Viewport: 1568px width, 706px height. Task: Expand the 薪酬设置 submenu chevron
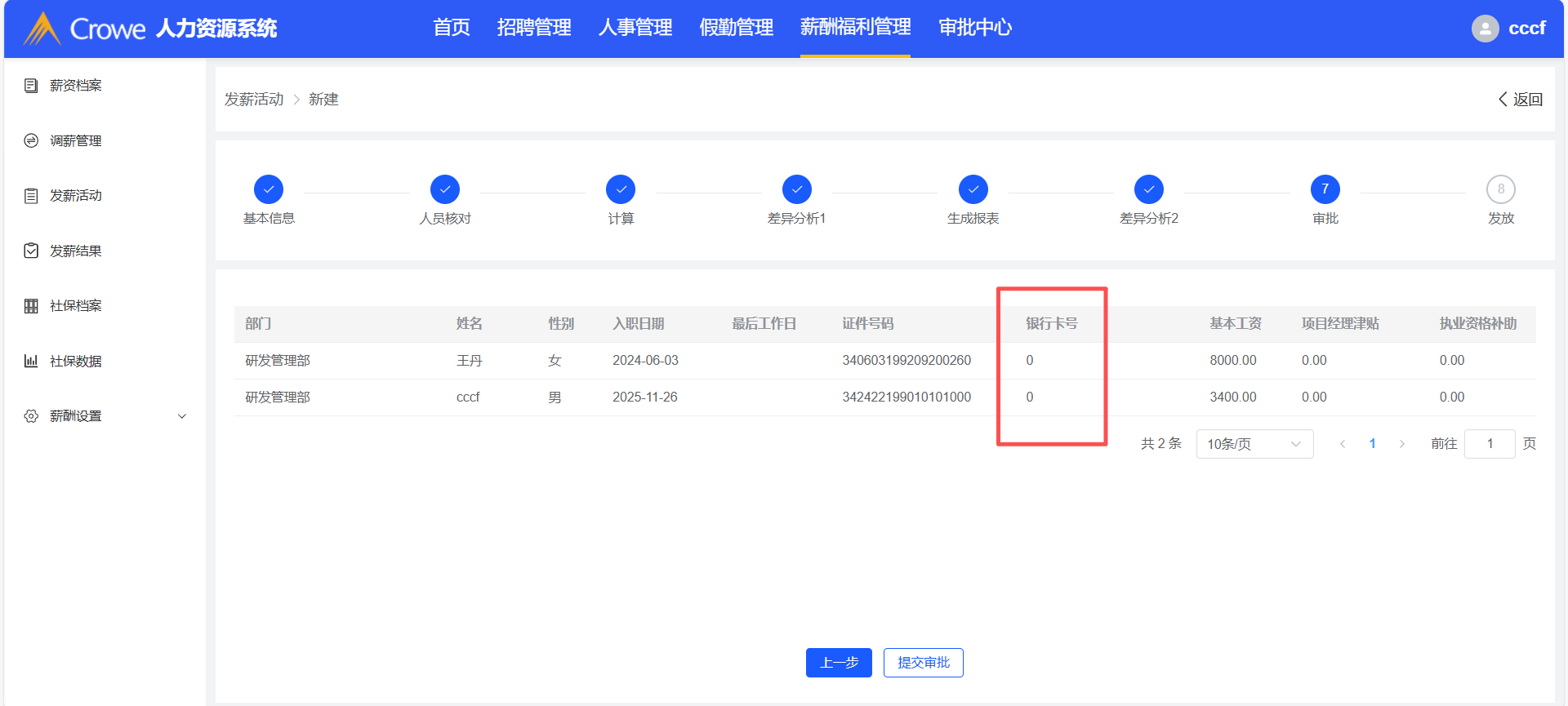(x=182, y=416)
